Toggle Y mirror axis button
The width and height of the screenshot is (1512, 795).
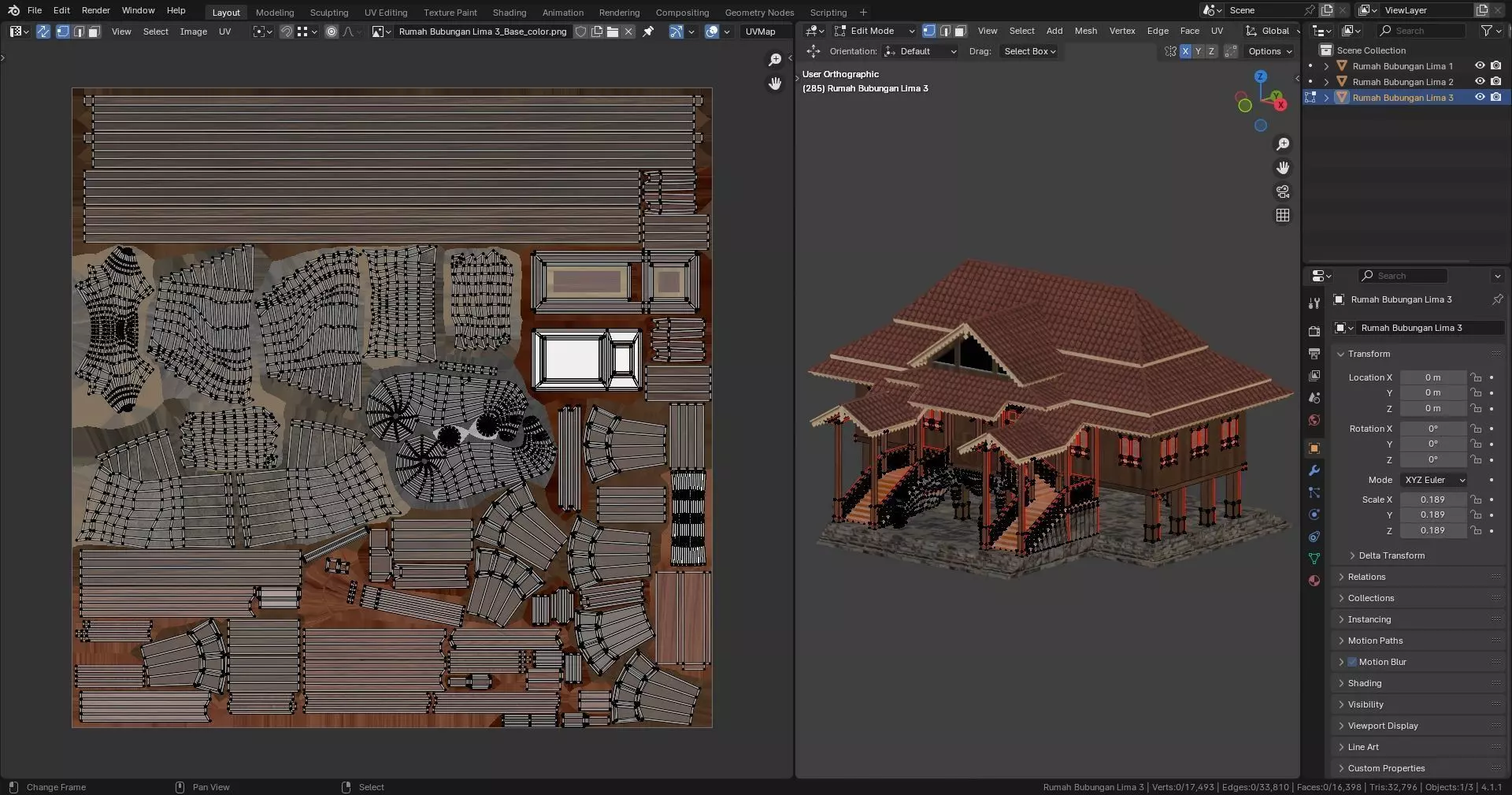1198,51
